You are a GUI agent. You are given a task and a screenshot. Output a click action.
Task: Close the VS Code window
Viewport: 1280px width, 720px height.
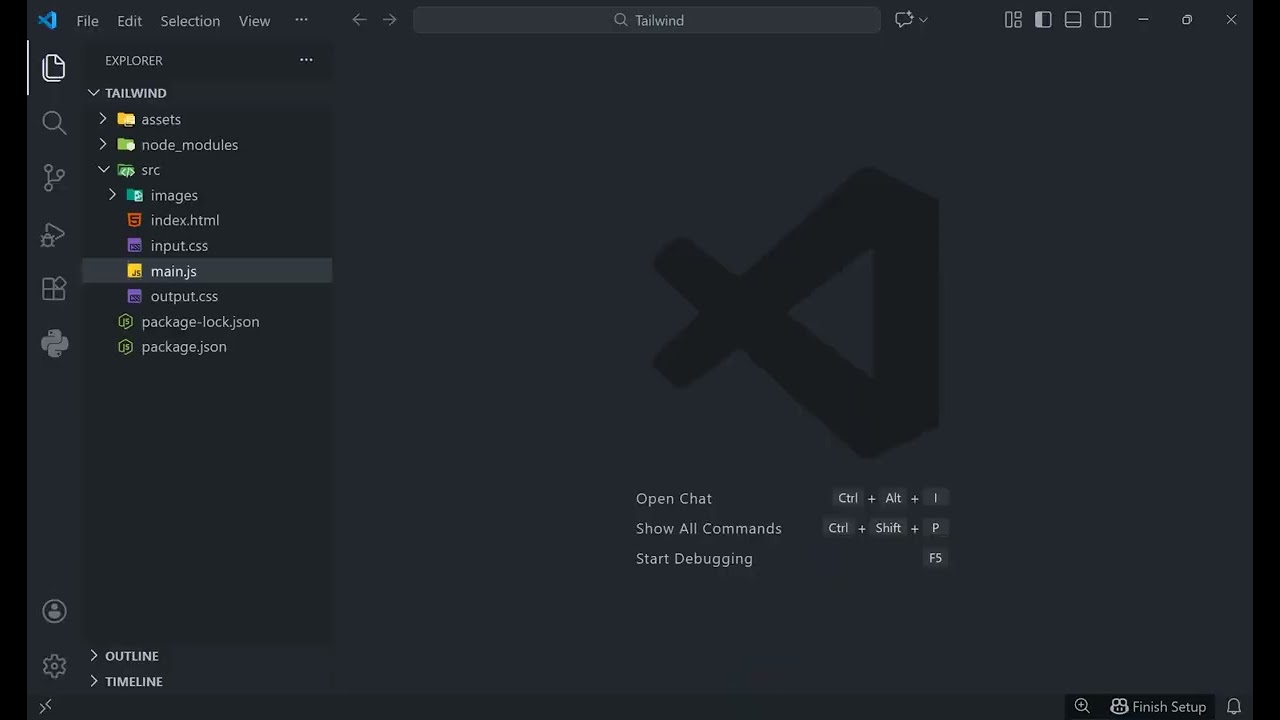coord(1231,20)
